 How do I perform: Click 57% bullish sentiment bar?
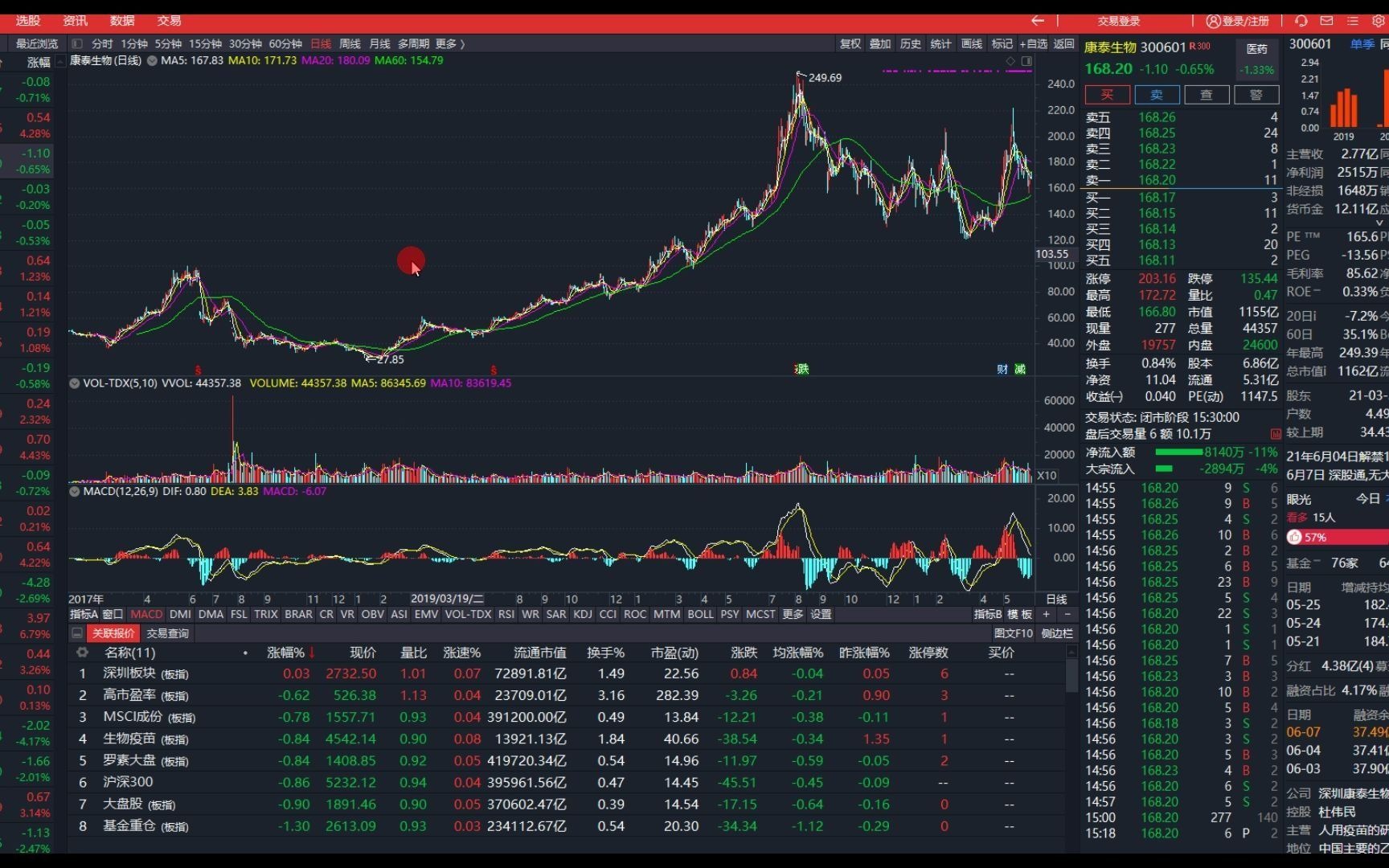click(x=1337, y=537)
